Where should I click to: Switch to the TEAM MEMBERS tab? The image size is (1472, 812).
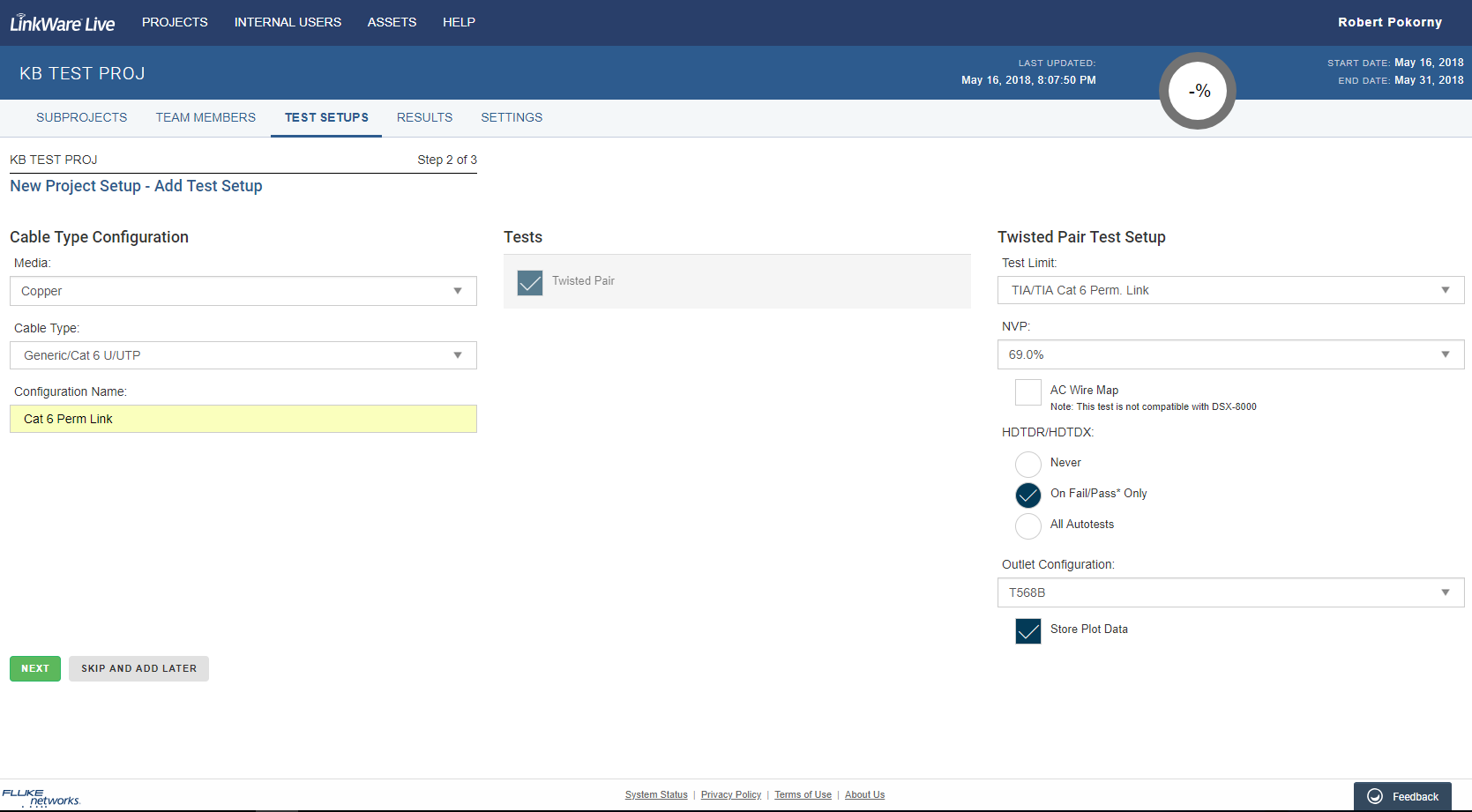point(205,117)
